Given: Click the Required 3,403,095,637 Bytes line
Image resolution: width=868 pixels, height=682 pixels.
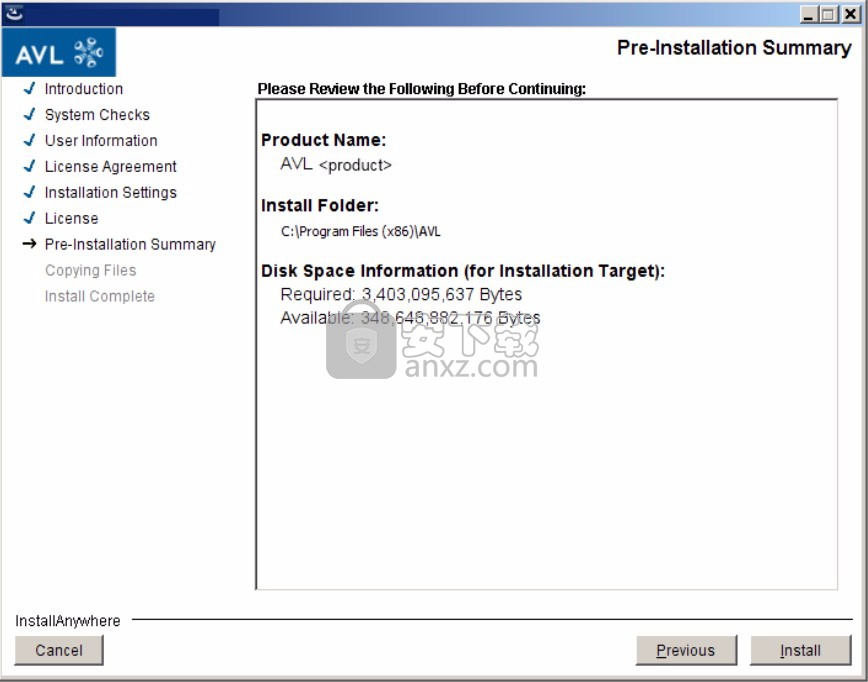Looking at the screenshot, I should tap(401, 294).
